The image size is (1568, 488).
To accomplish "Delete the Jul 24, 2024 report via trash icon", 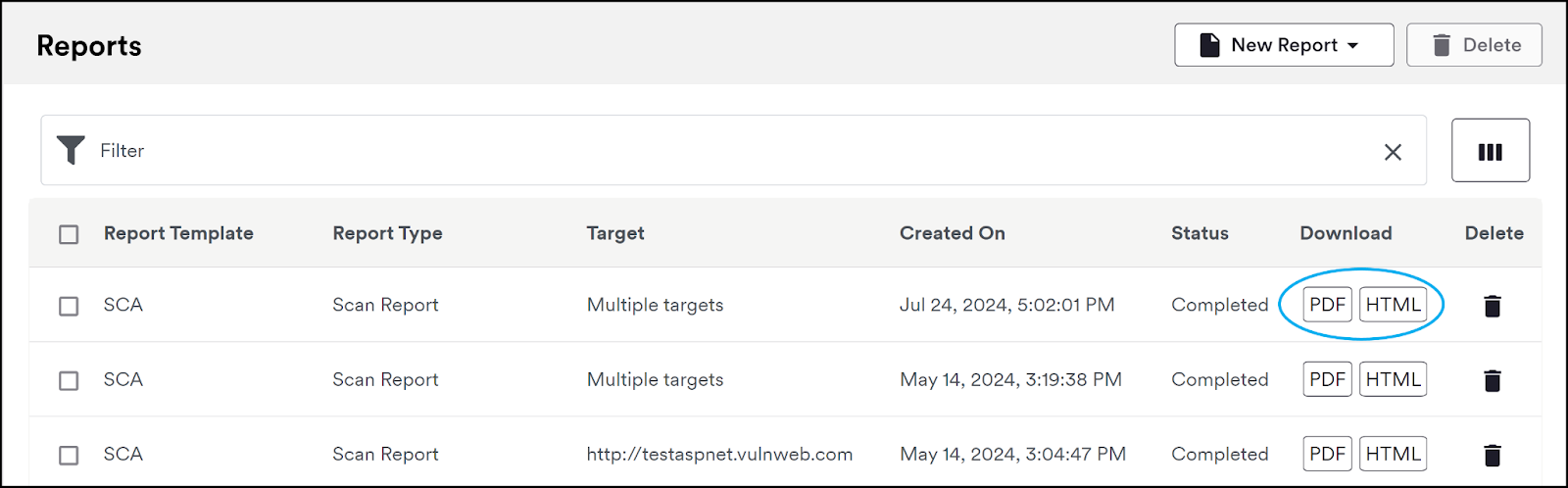I will tap(1493, 306).
